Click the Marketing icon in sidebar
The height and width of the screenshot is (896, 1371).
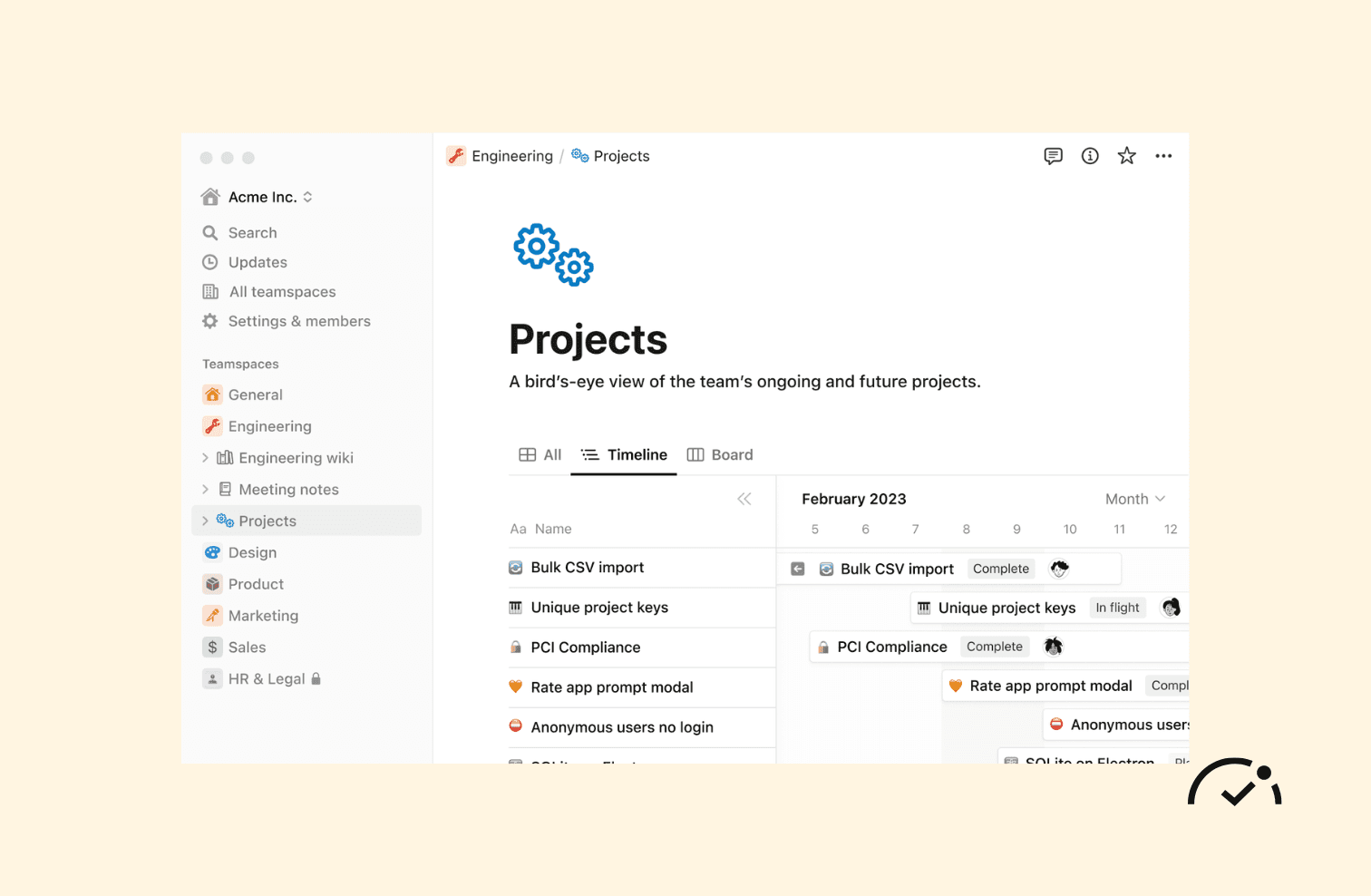212,616
